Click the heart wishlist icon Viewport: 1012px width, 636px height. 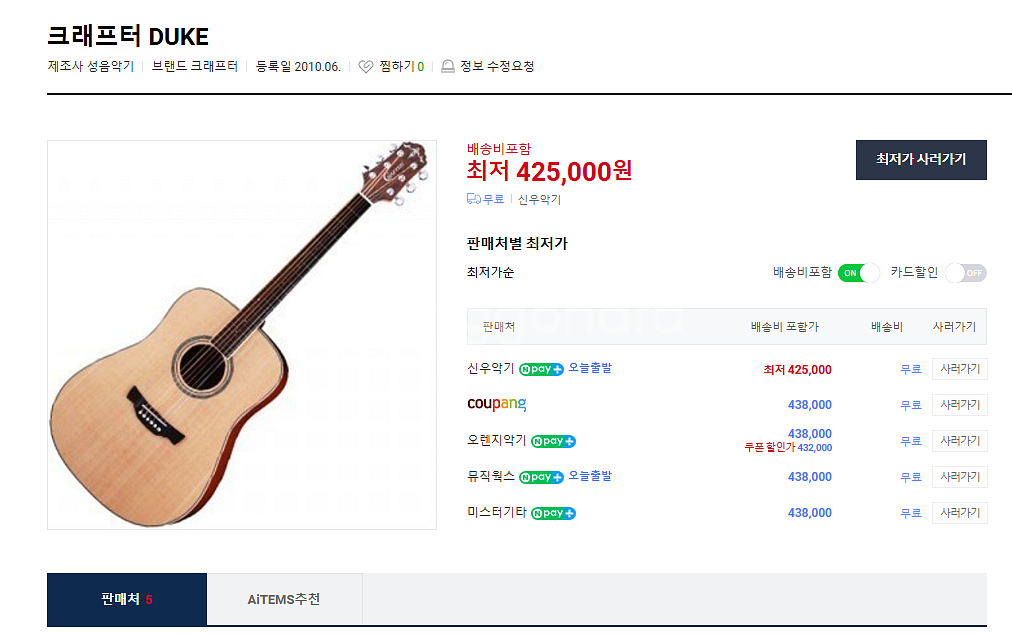(366, 67)
